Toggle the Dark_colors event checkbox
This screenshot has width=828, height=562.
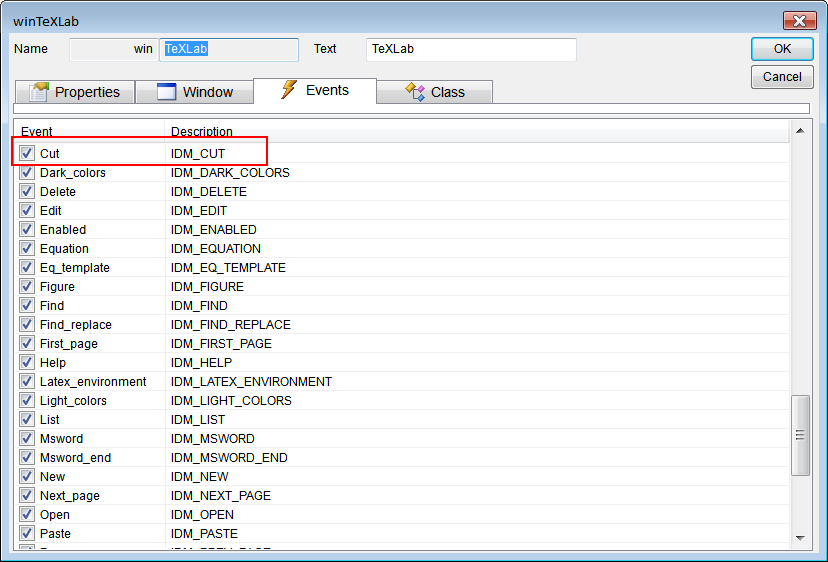[27, 172]
